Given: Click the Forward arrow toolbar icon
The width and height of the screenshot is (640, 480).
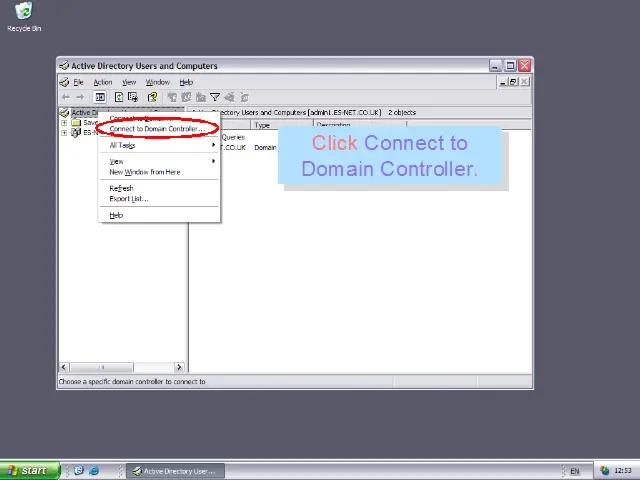Looking at the screenshot, I should point(80,97).
